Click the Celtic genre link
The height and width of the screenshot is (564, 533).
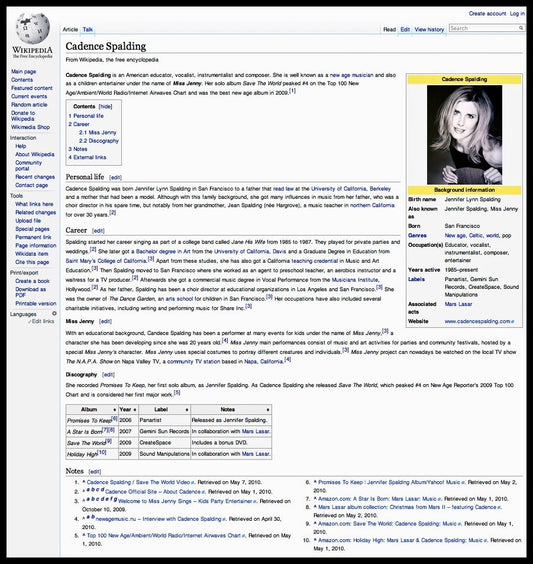[476, 236]
